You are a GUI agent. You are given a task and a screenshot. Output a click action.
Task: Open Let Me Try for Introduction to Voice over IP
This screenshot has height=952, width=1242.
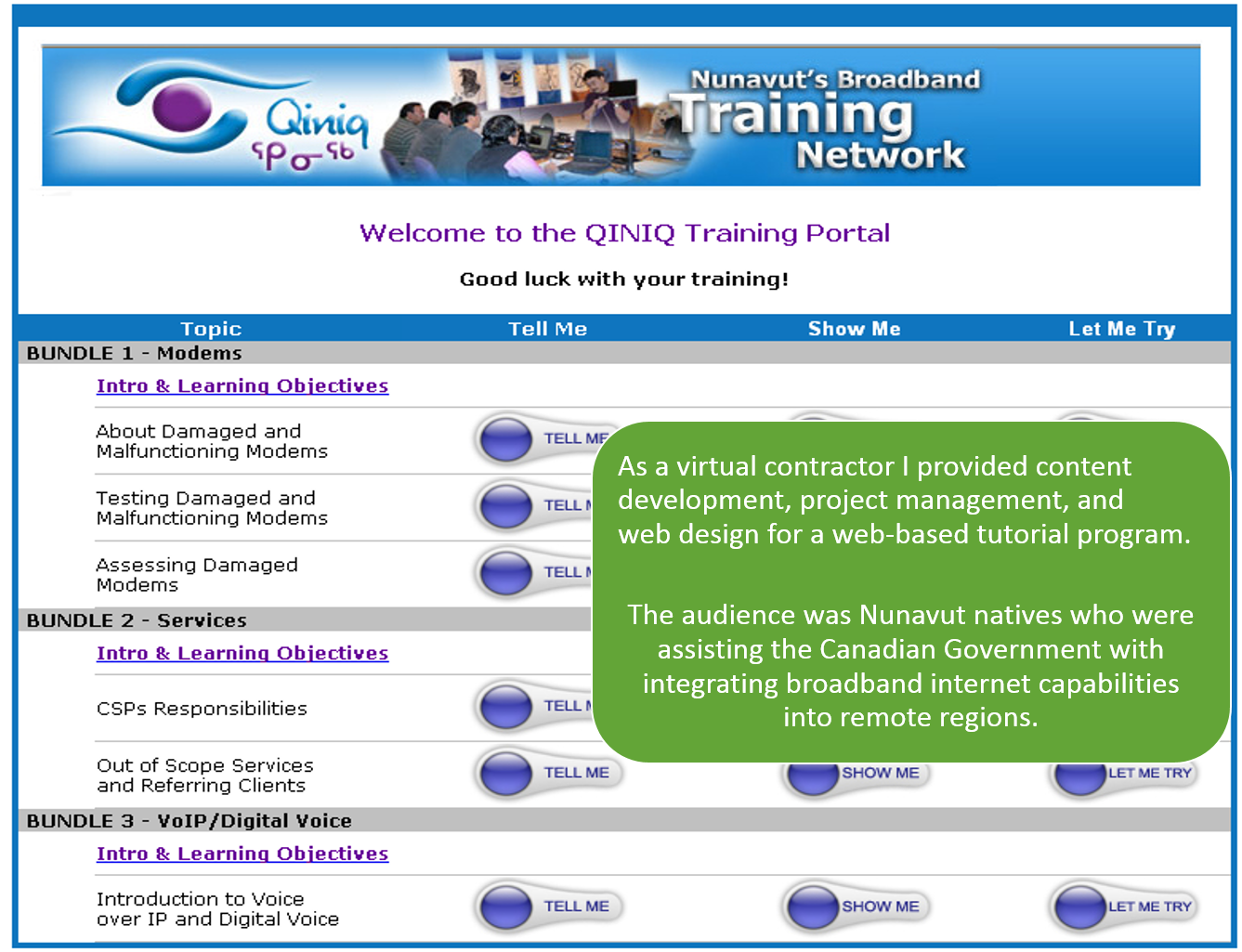[x=1124, y=906]
